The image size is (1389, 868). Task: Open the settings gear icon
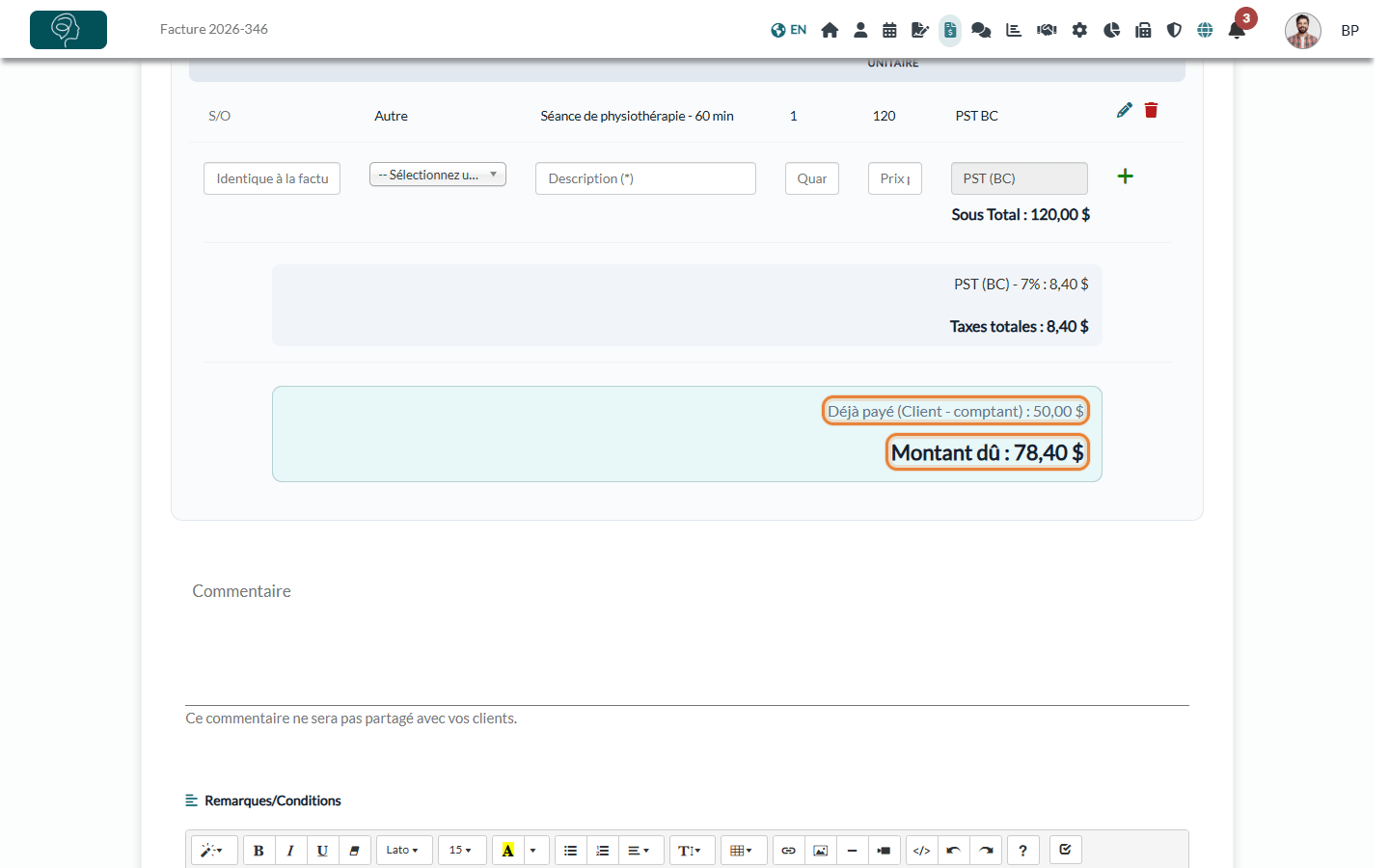[x=1079, y=30]
